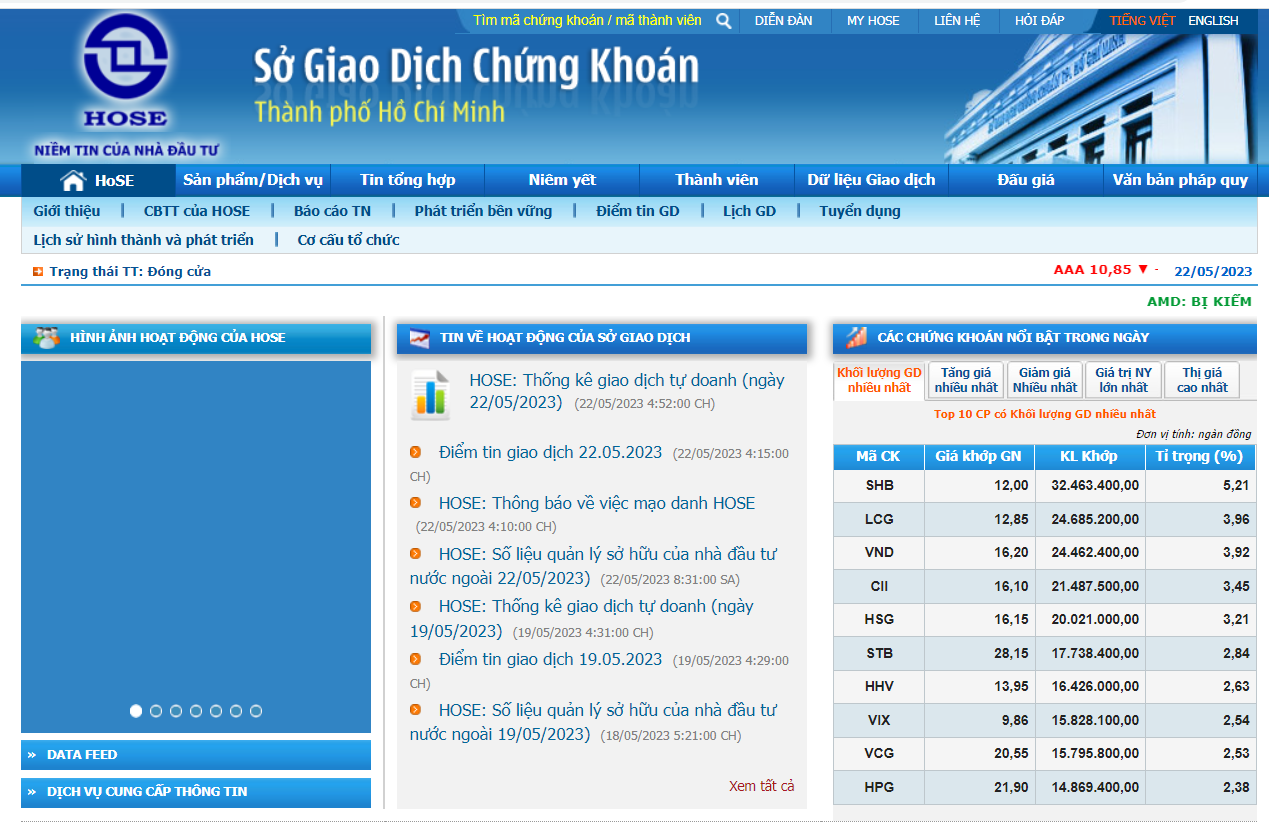Click the orange bullet beside Thông báo về việc mạo danh HOSE
This screenshot has height=827, width=1269.
pyautogui.click(x=416, y=503)
